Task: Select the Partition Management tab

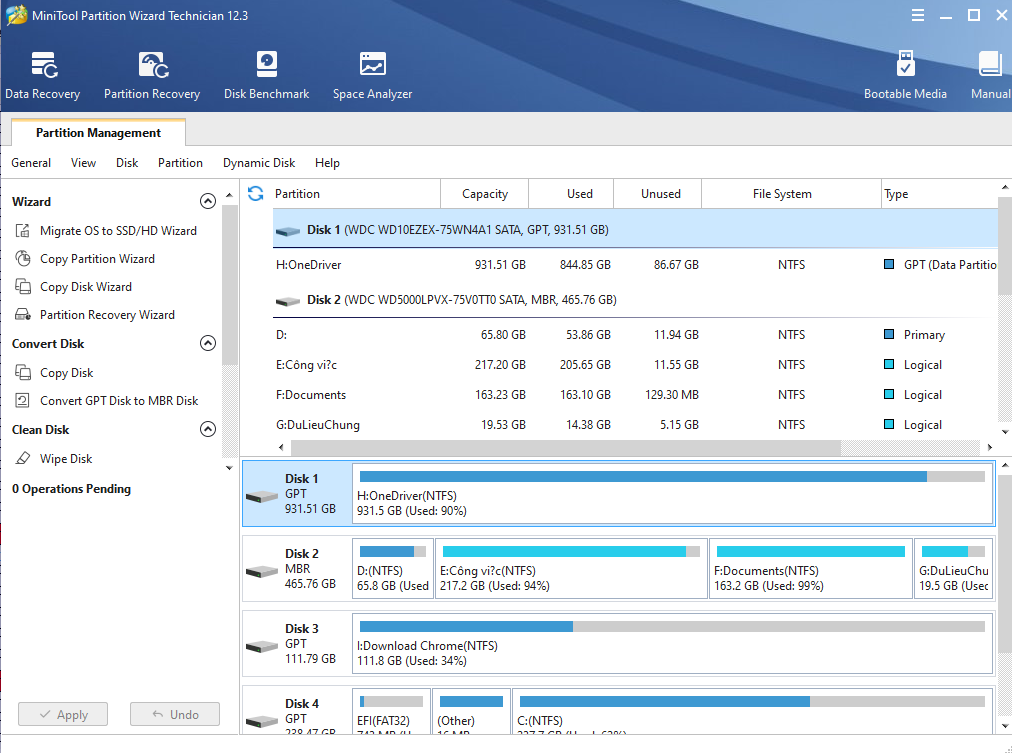Action: tap(98, 132)
